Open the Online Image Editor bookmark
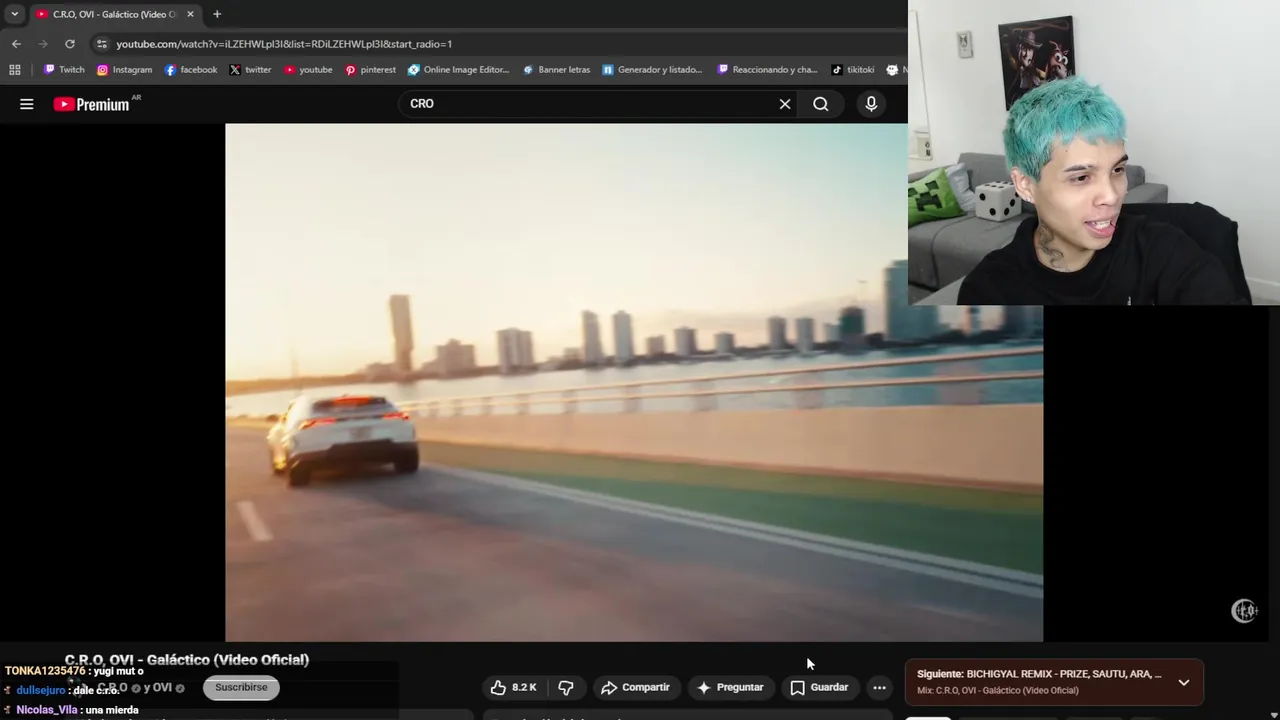The height and width of the screenshot is (720, 1280). point(458,70)
